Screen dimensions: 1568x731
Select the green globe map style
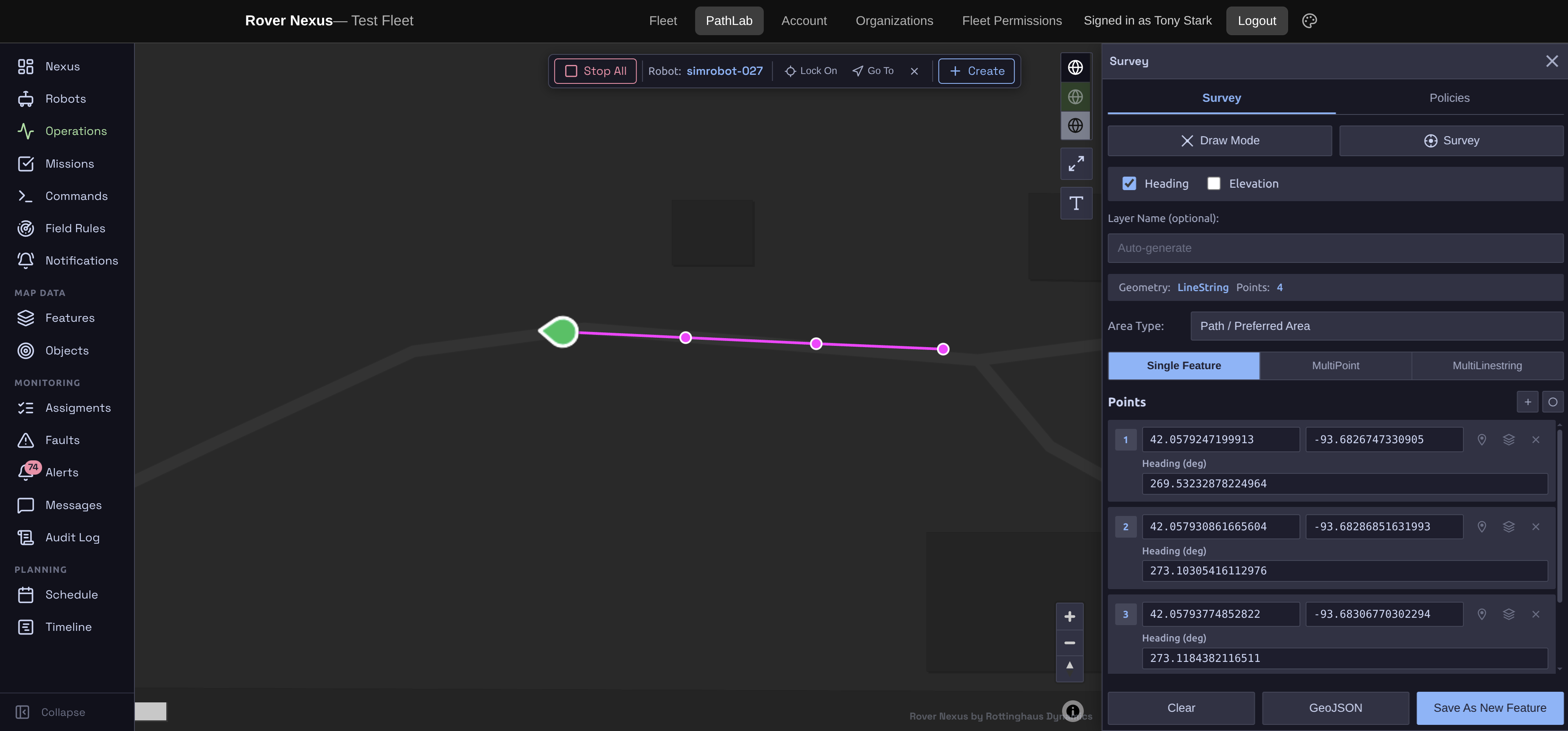tap(1076, 97)
